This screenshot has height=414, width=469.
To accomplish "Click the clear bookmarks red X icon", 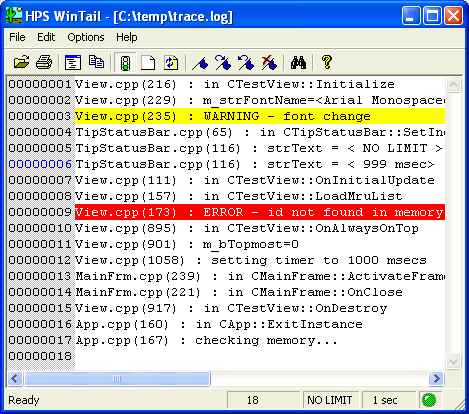I will point(269,62).
